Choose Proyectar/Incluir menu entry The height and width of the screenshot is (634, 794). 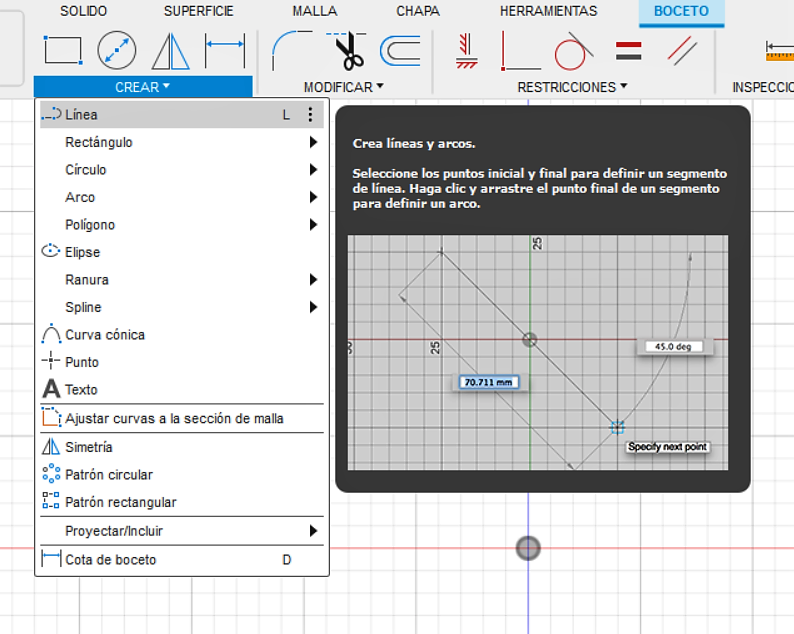click(x=182, y=531)
